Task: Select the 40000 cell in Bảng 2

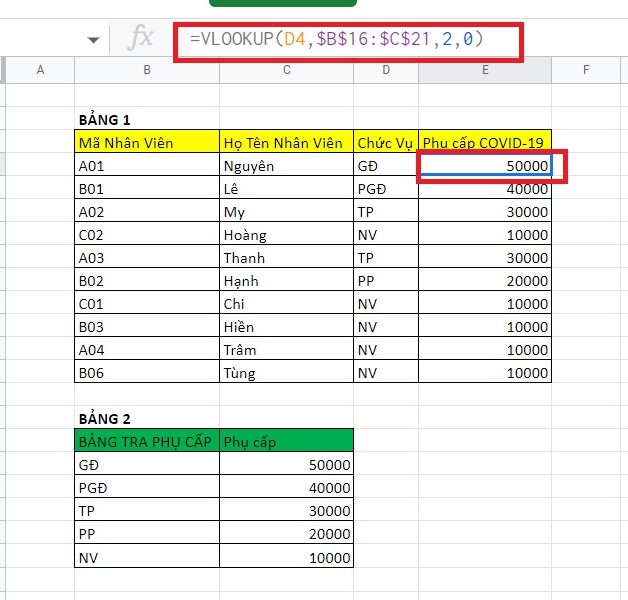Action: pyautogui.click(x=286, y=487)
